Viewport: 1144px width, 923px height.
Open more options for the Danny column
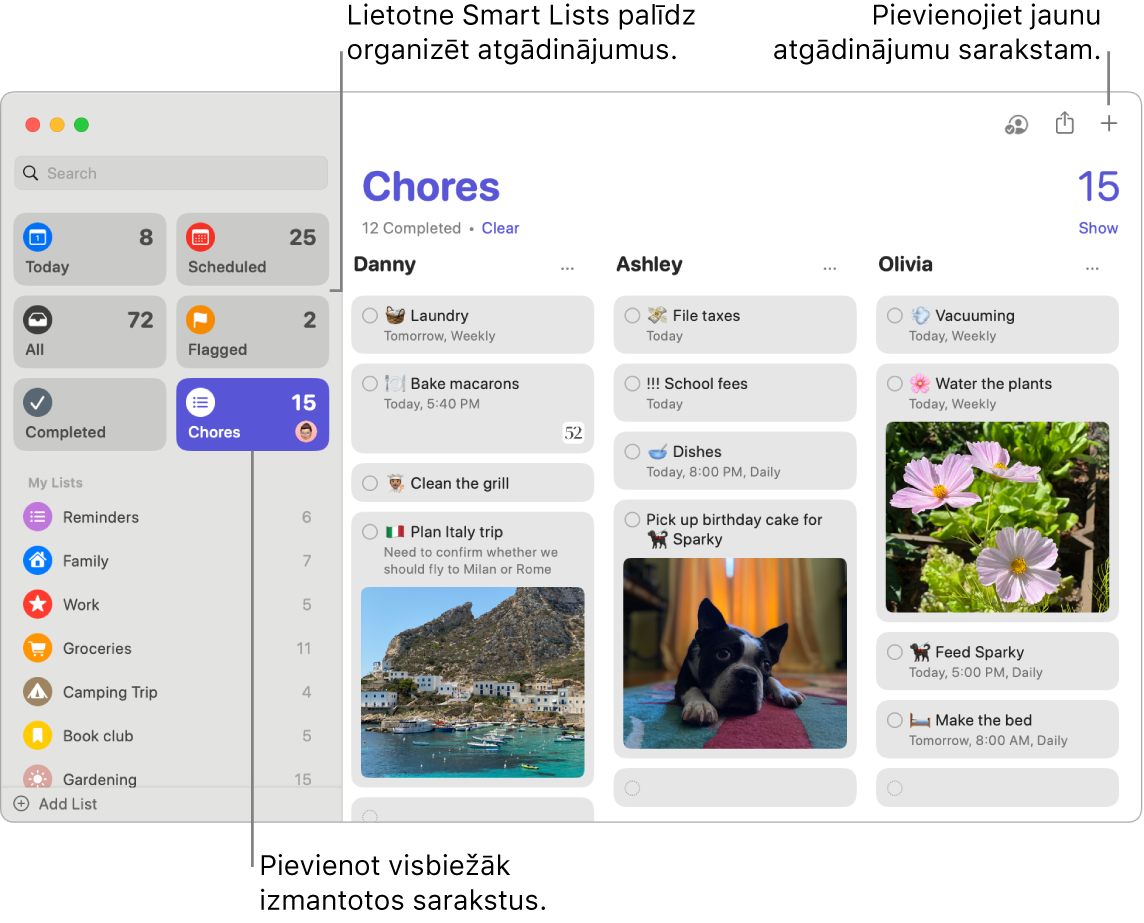(567, 268)
